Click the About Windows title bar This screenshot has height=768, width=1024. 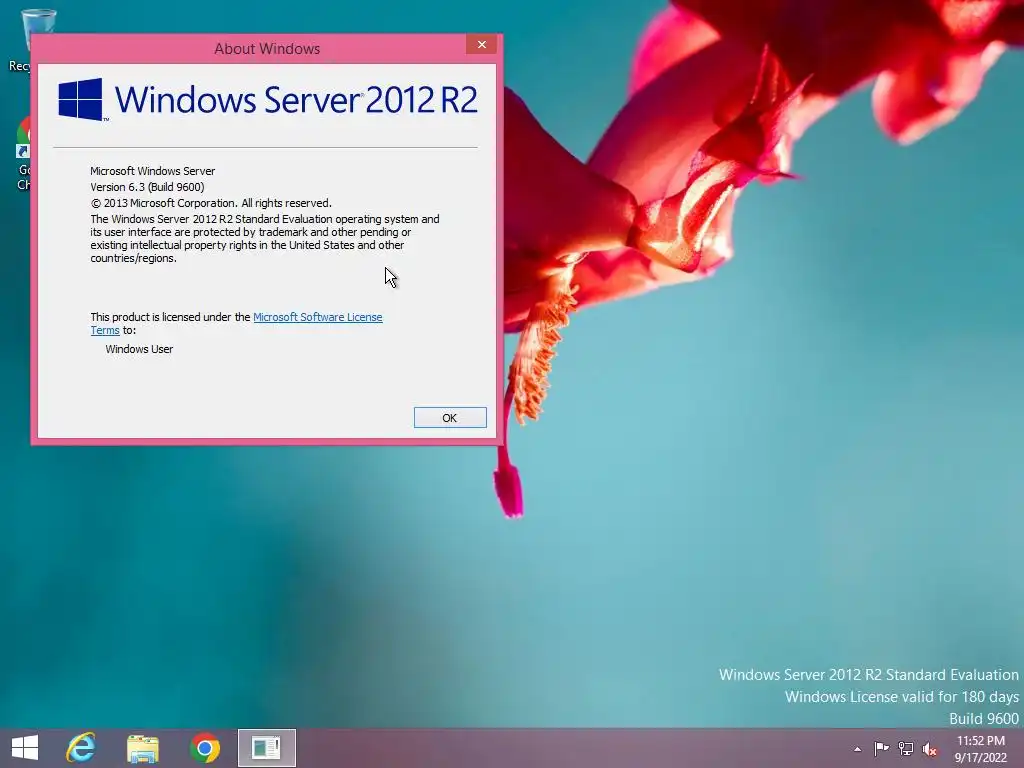267,48
